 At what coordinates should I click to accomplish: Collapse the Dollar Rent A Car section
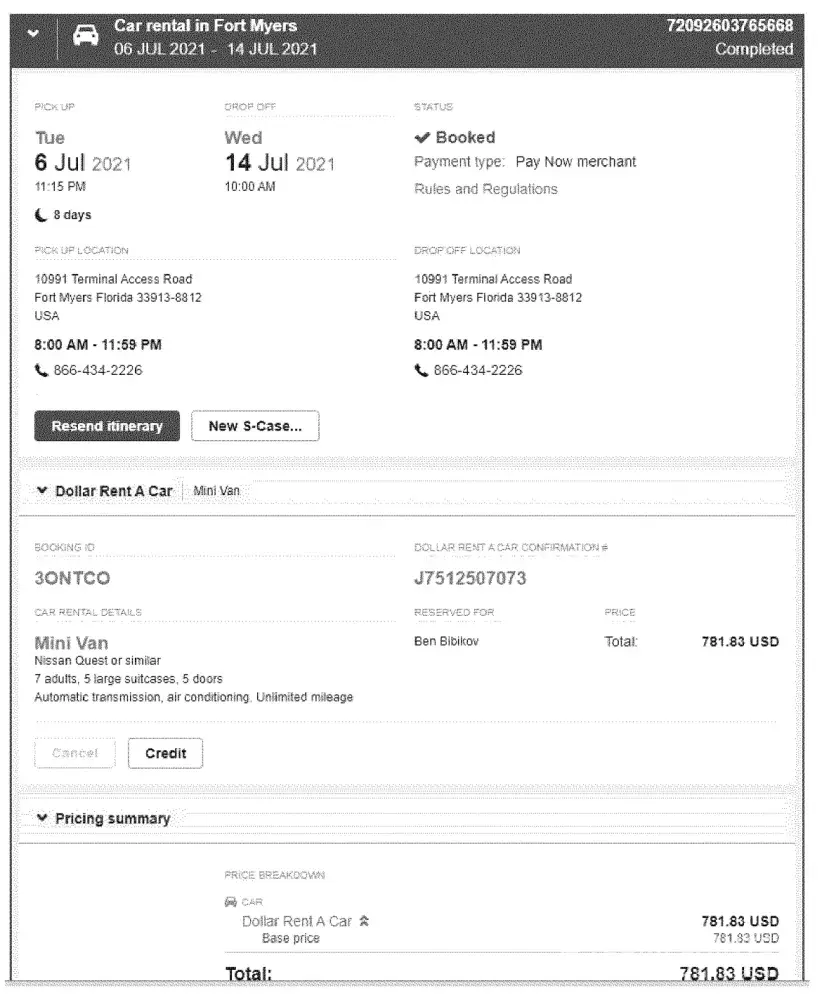(x=42, y=491)
